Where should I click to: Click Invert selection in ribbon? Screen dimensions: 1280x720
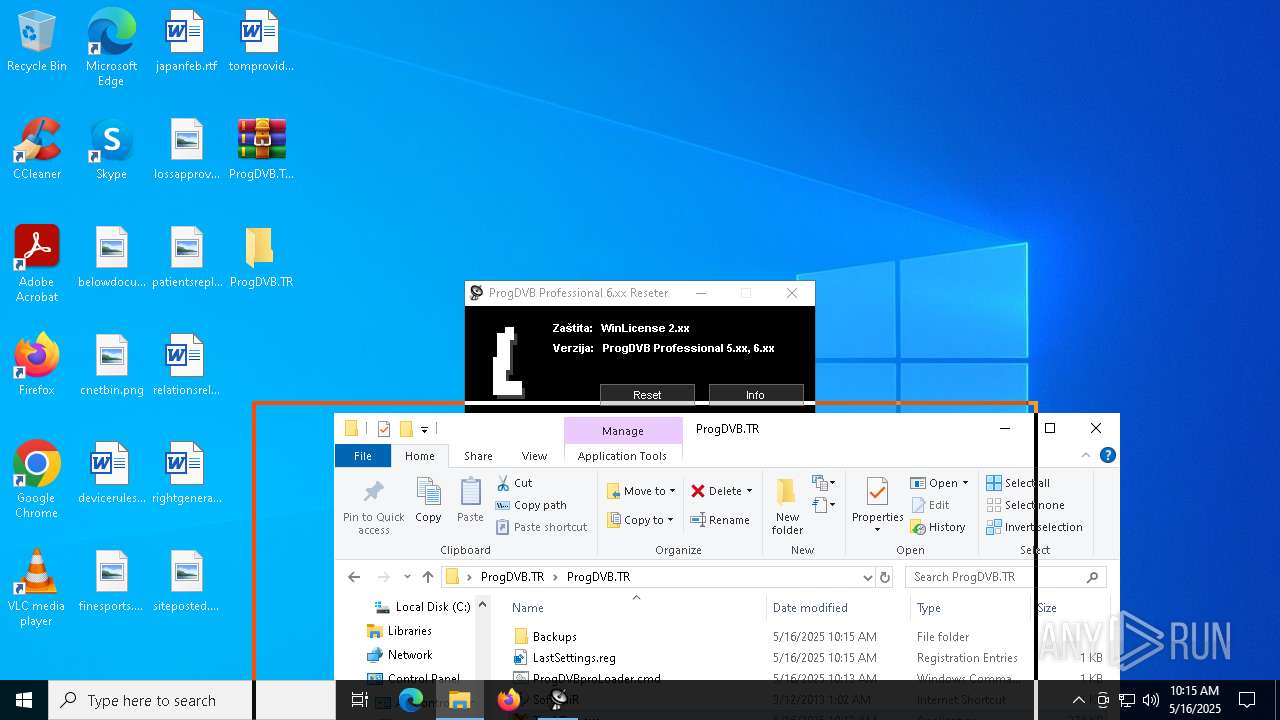(1034, 527)
